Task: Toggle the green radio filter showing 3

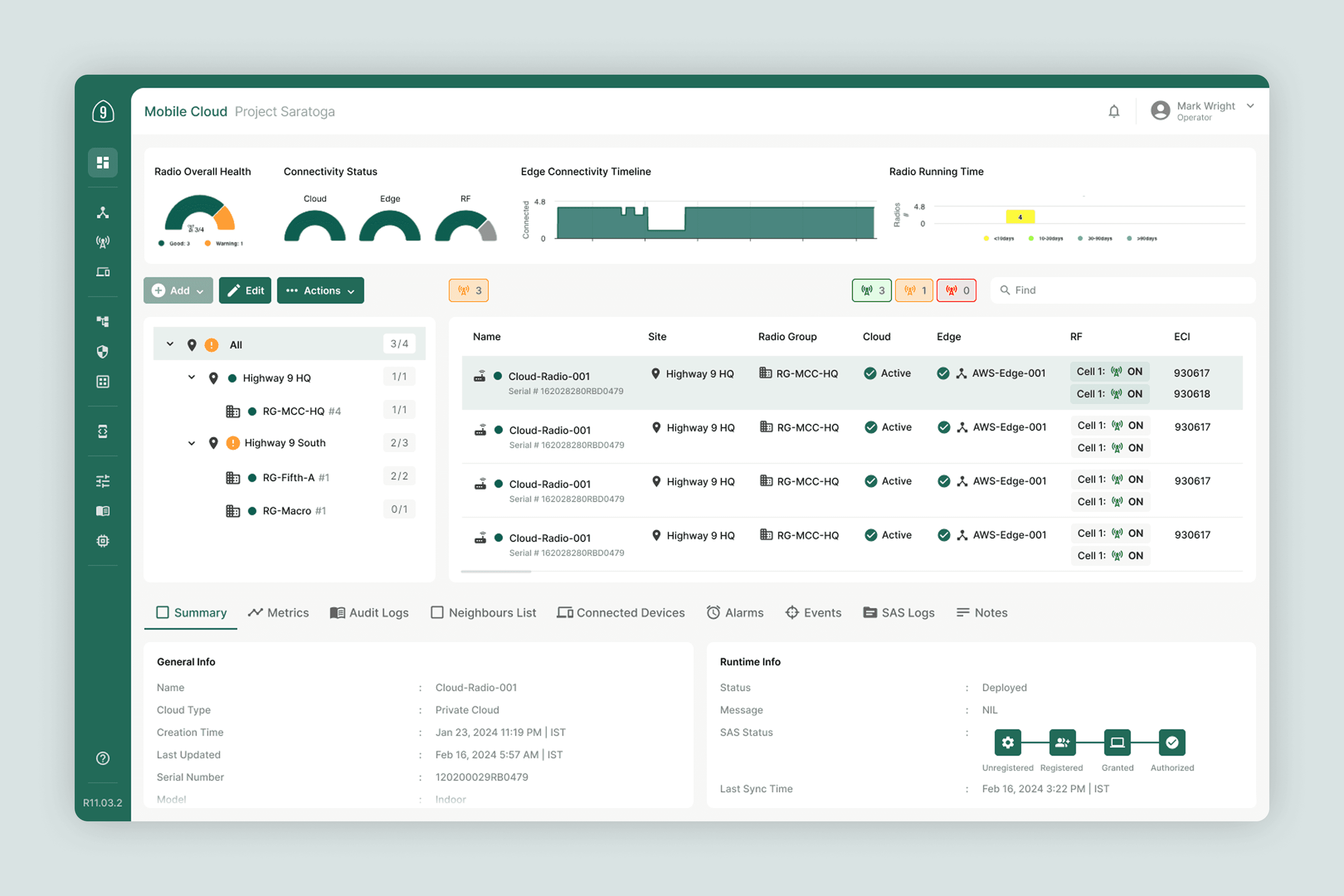Action: point(872,290)
